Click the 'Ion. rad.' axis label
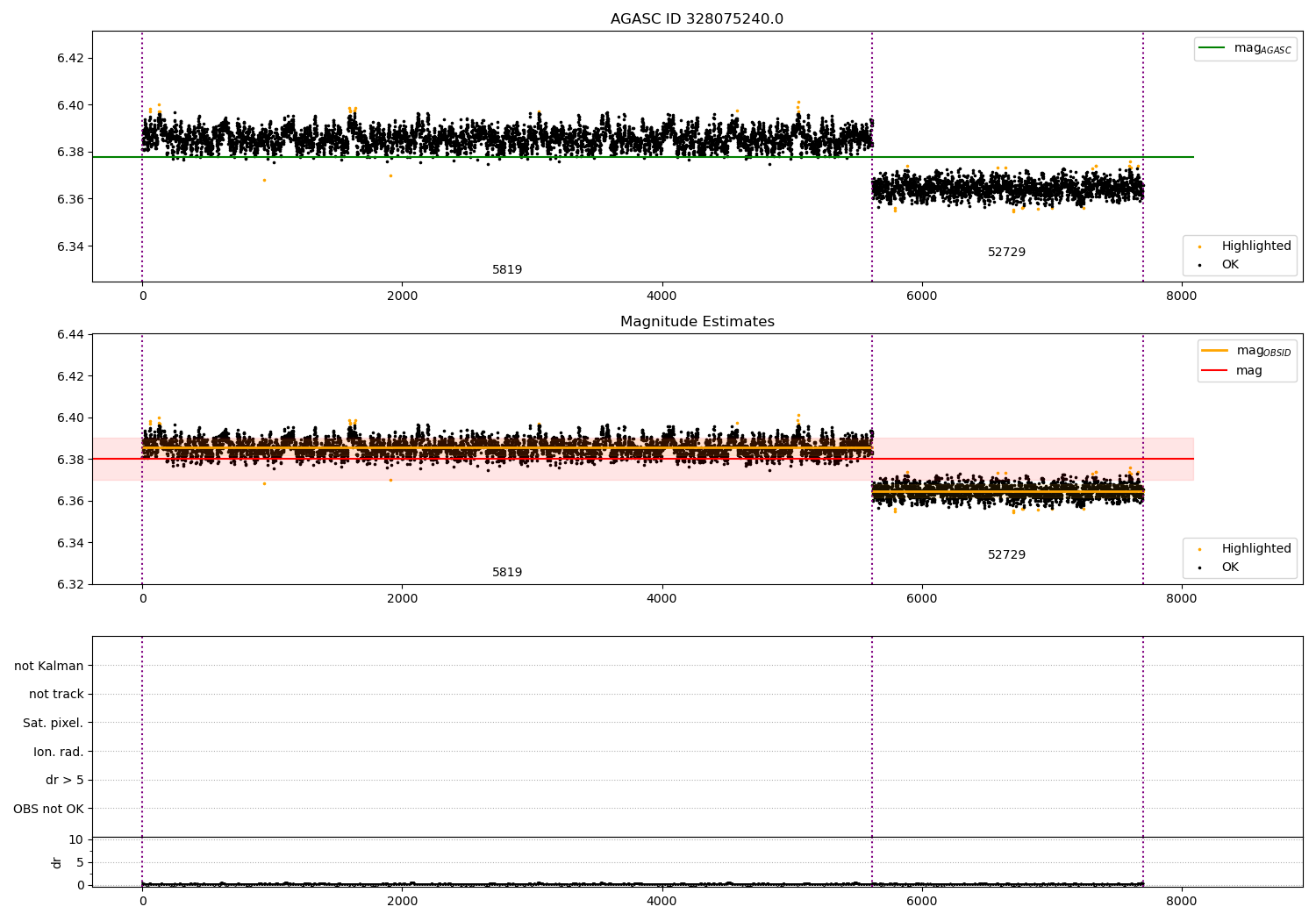Image resolution: width=1316 pixels, height=921 pixels. point(59,753)
